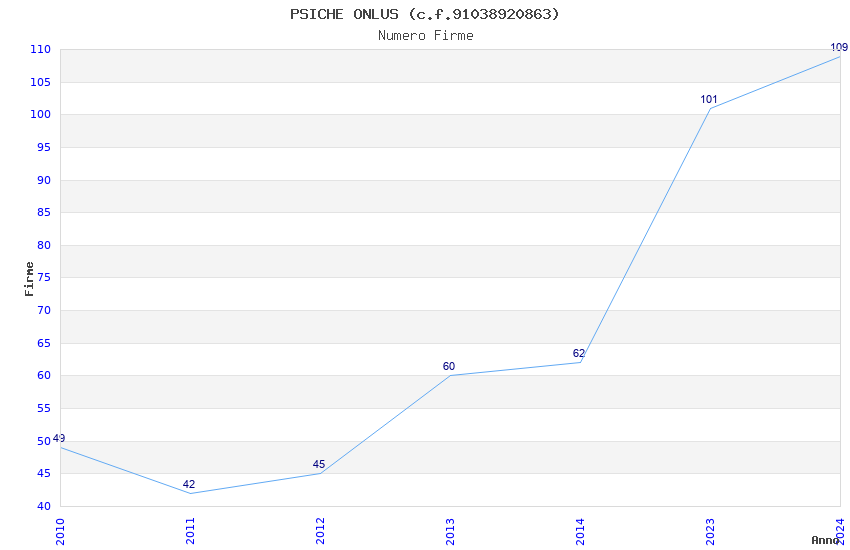Click the data point labeled 109

click(x=839, y=56)
